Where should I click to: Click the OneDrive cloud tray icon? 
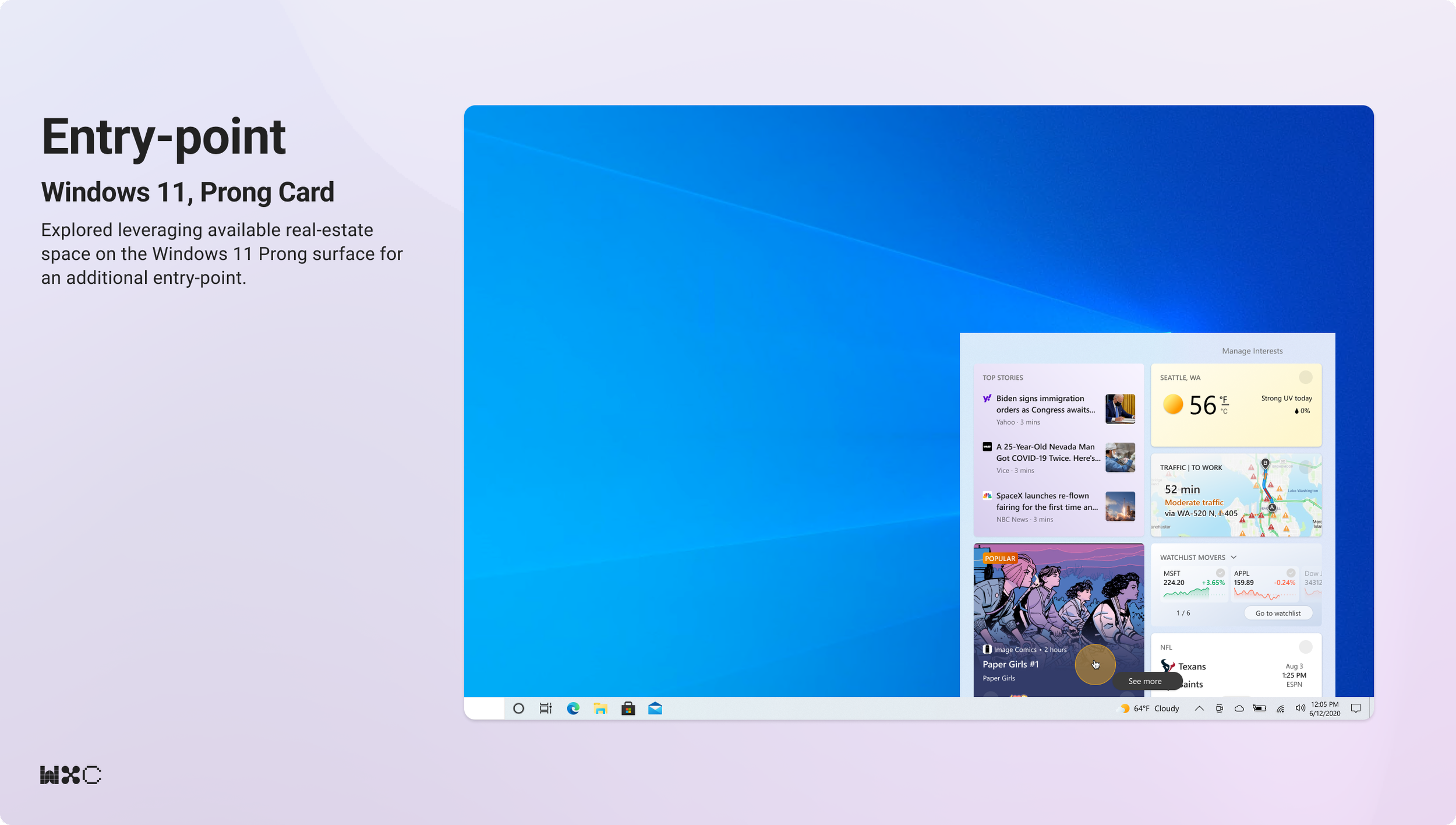1239,708
